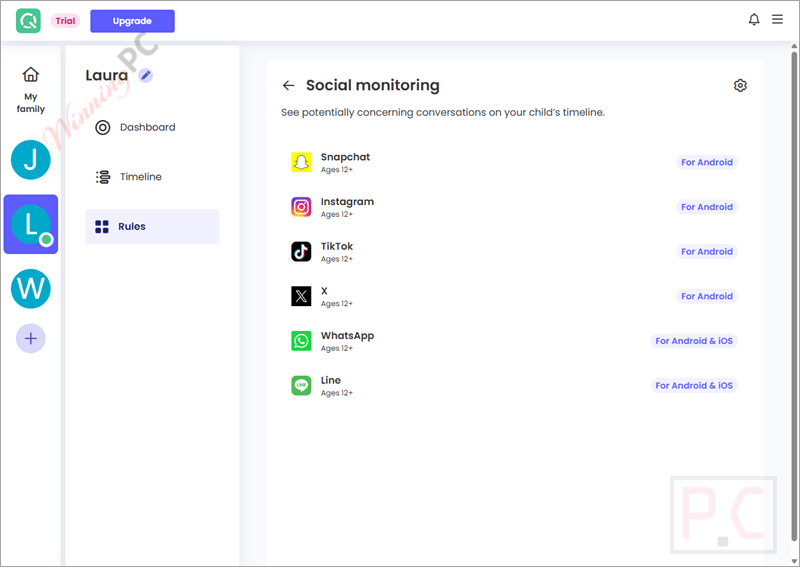Click TikTok's For Android tag
Image resolution: width=800 pixels, height=567 pixels.
coord(707,252)
